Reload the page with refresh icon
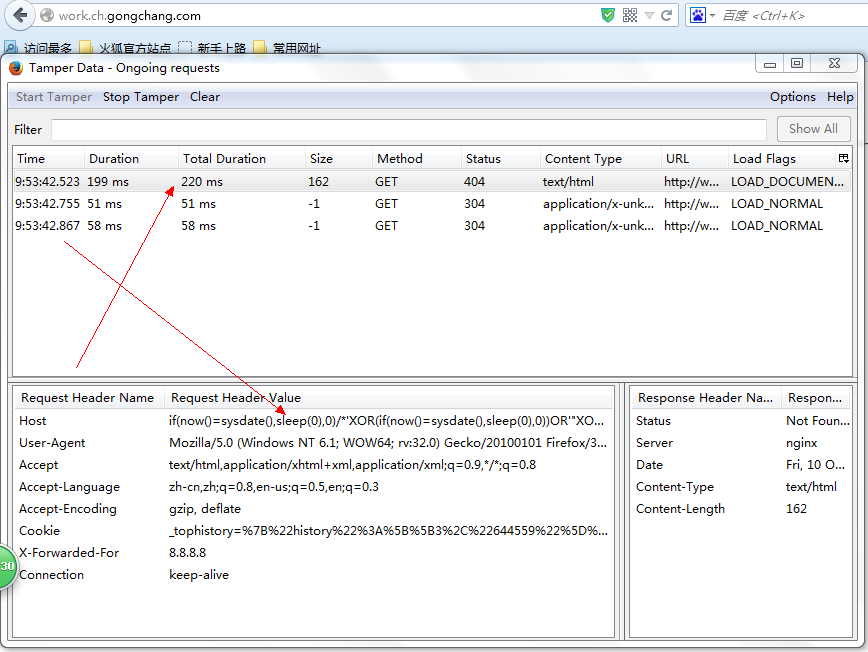The image size is (868, 652). (666, 15)
